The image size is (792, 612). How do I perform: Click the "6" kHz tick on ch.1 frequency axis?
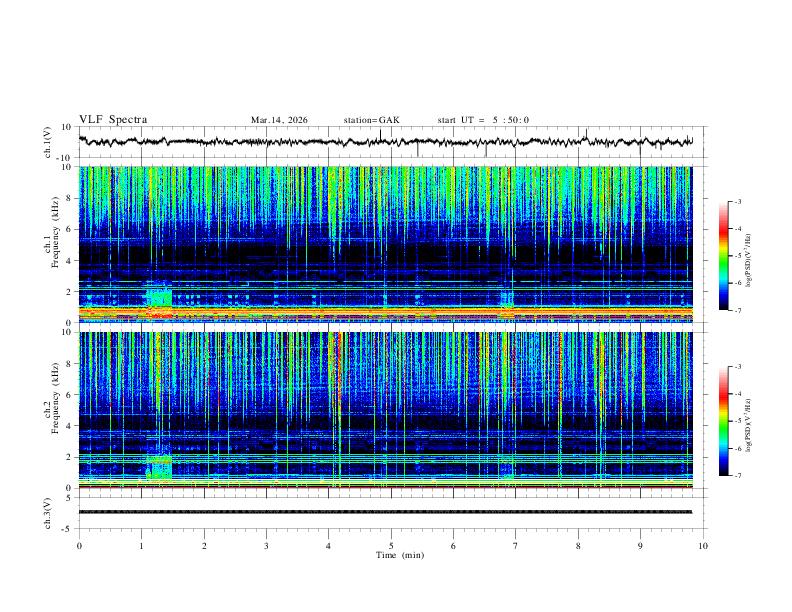[x=70, y=229]
